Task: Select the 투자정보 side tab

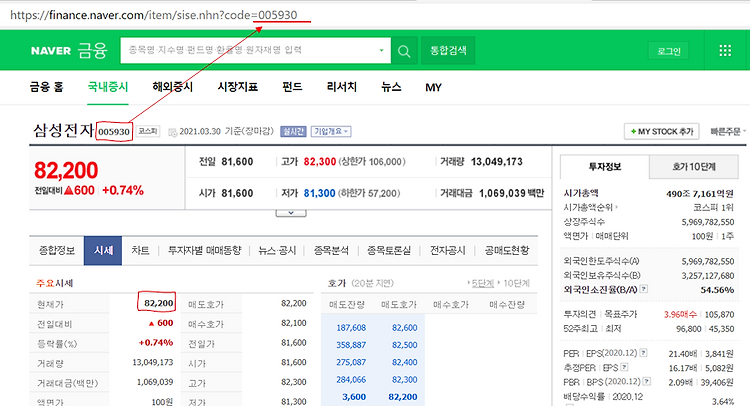Action: [x=605, y=167]
